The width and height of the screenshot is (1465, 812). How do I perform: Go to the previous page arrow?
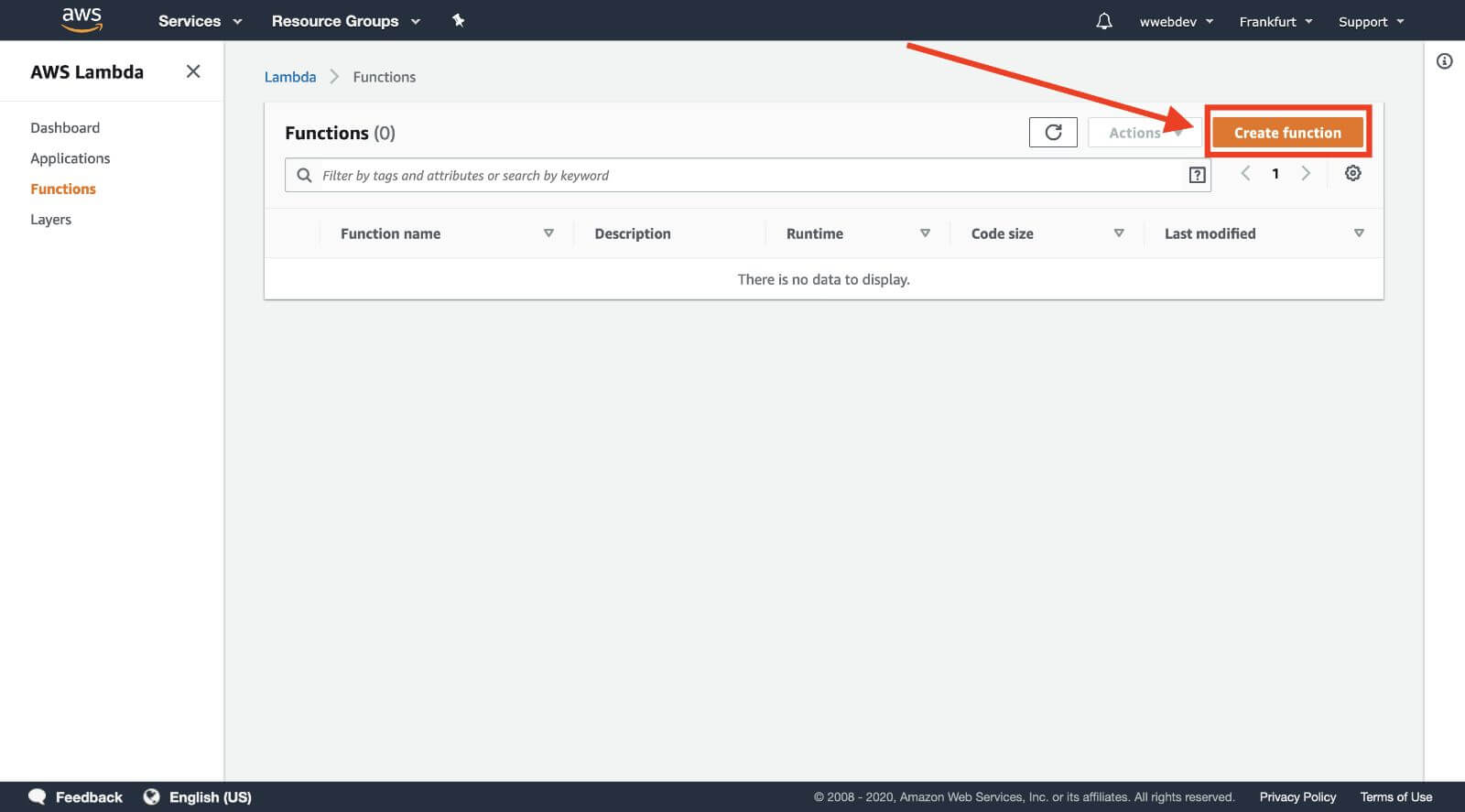coord(1245,173)
